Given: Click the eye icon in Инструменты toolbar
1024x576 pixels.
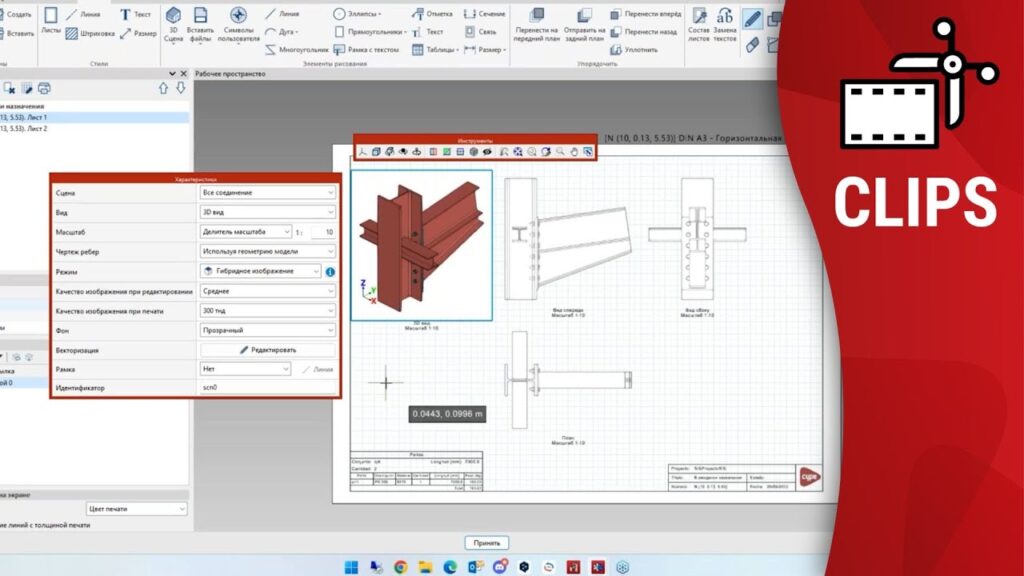Looking at the screenshot, I should click(487, 152).
